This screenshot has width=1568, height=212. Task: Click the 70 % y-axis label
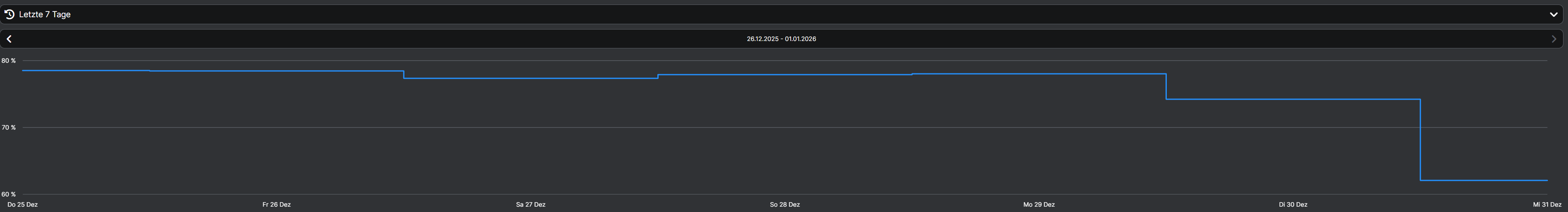pos(9,127)
